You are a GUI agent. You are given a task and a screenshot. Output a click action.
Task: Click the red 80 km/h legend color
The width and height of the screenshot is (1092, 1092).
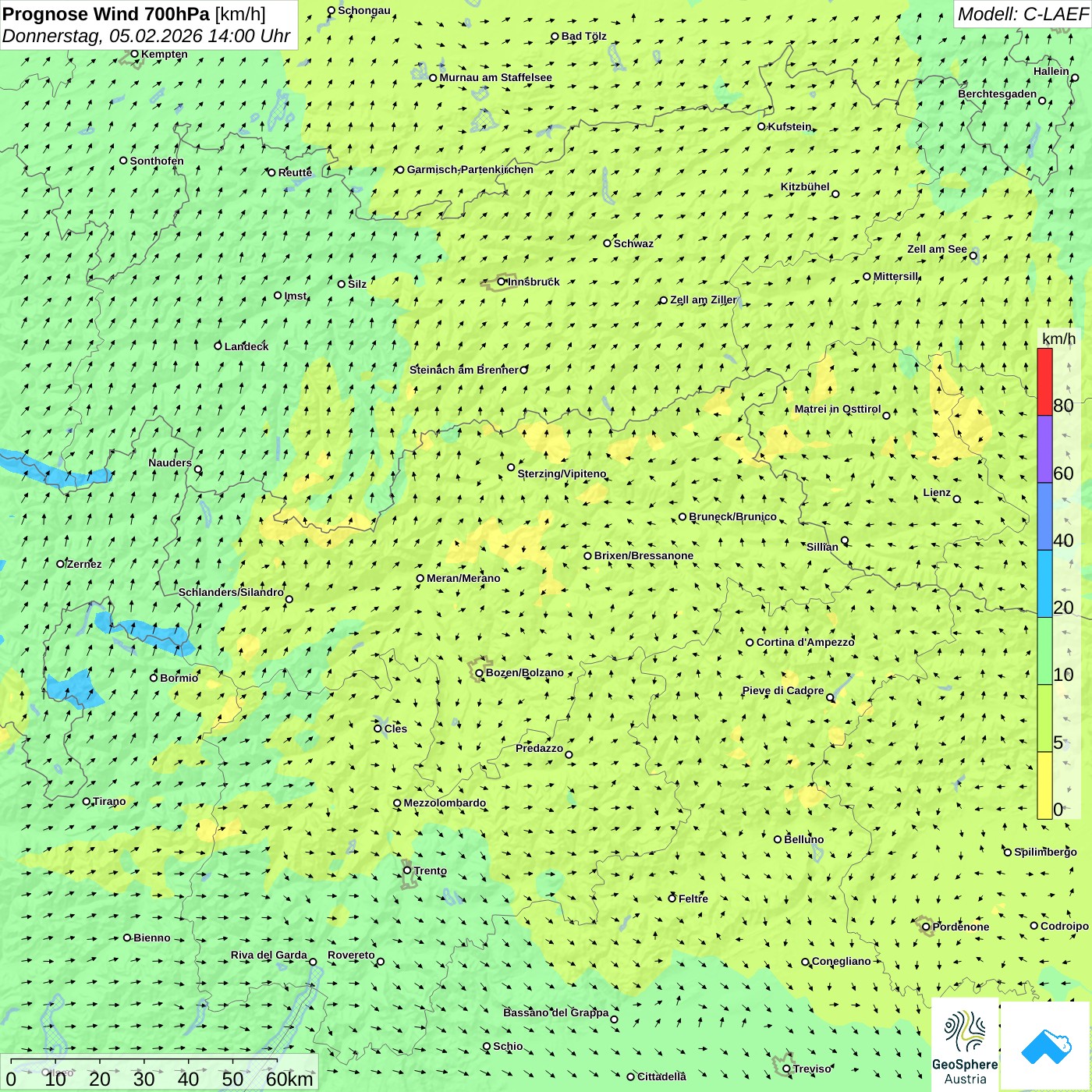(1044, 381)
